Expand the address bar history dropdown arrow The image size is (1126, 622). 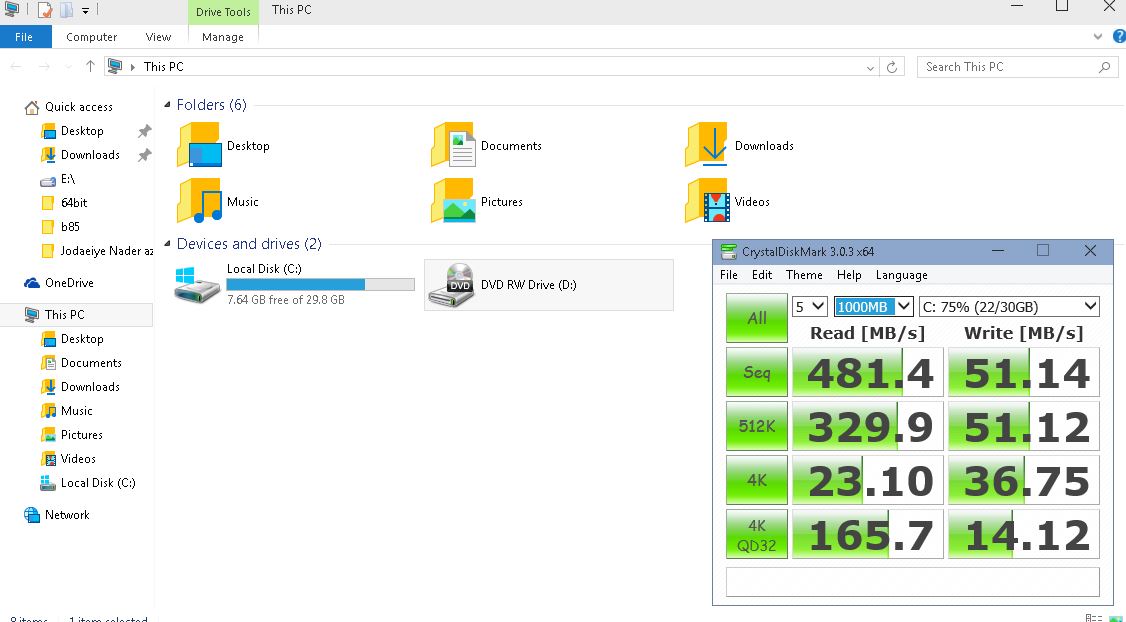point(870,68)
